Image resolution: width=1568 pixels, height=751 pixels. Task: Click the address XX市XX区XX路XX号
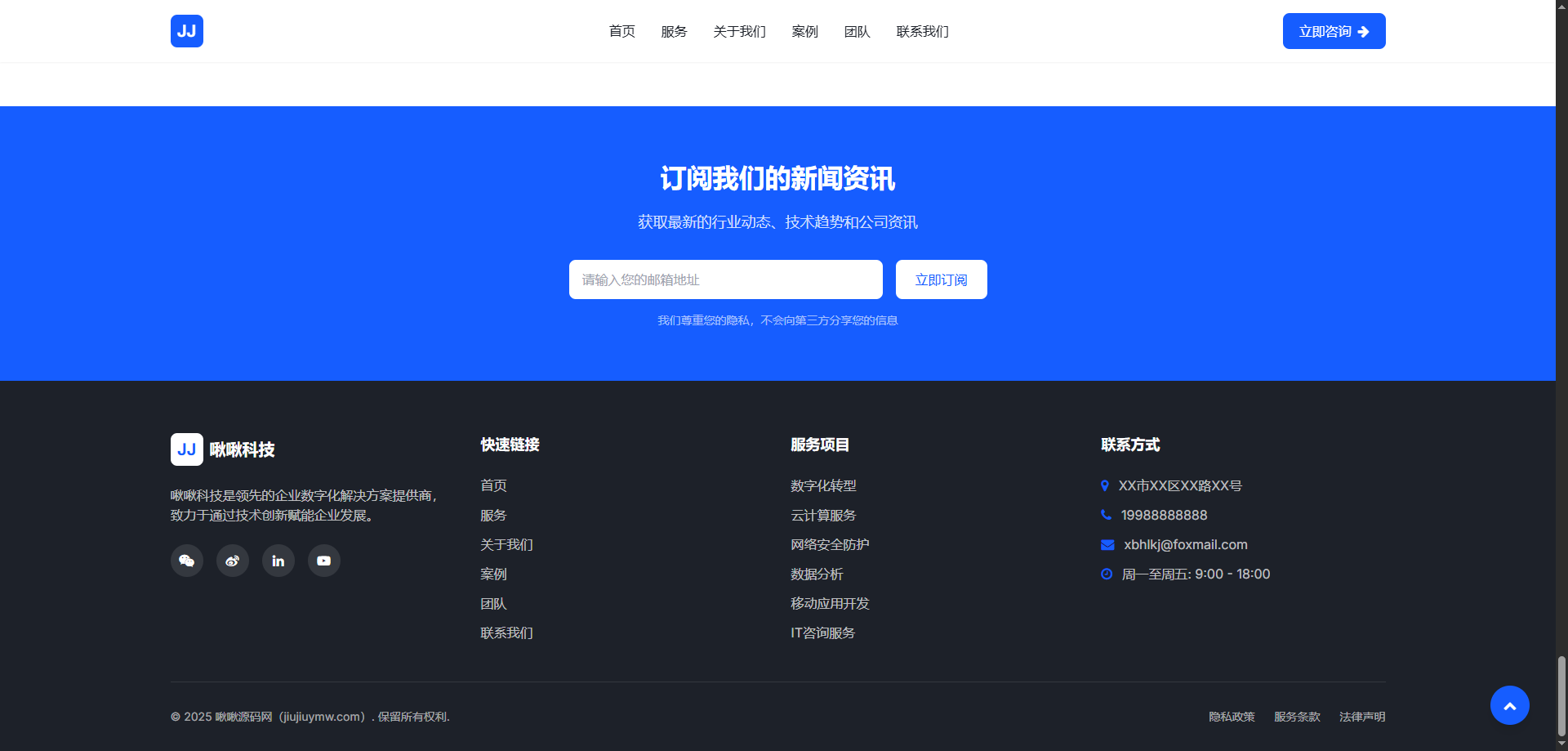pos(1180,485)
